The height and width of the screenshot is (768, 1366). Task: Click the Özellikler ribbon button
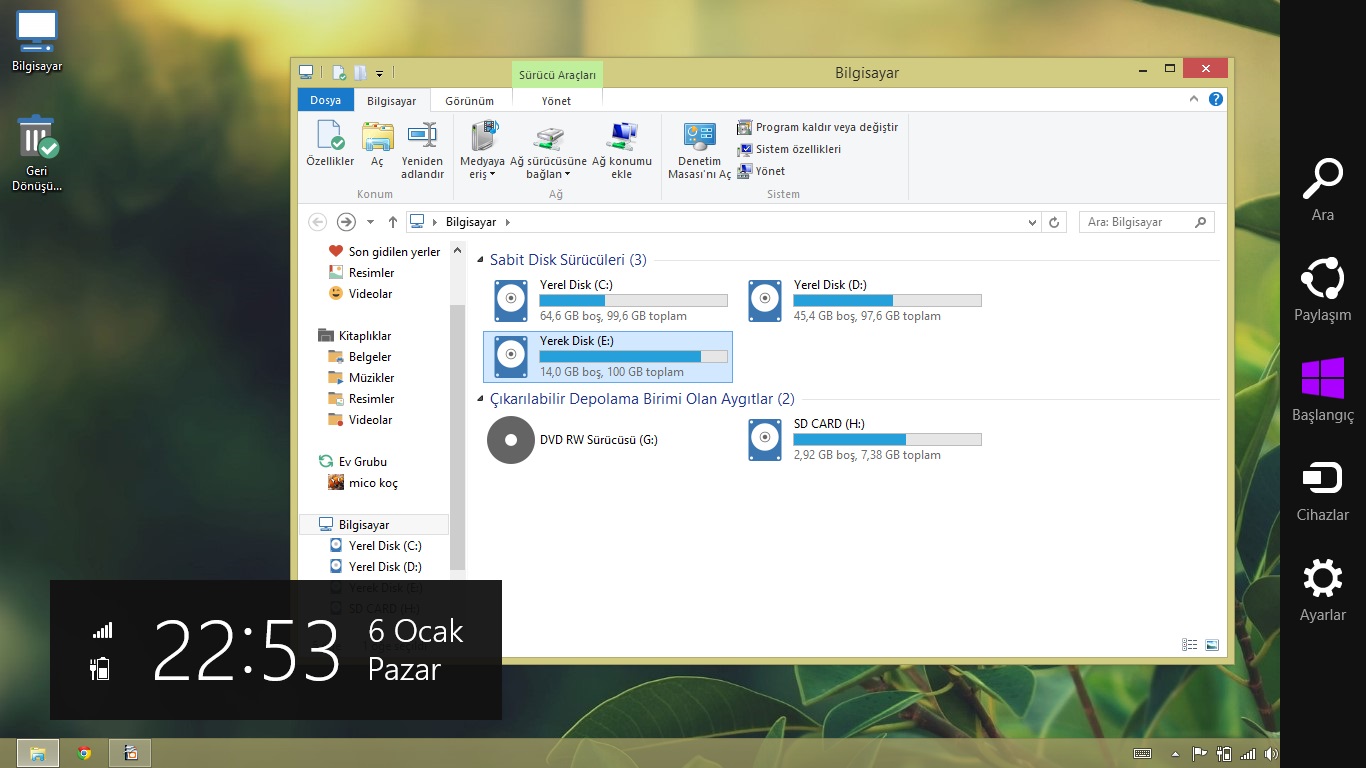[x=330, y=143]
